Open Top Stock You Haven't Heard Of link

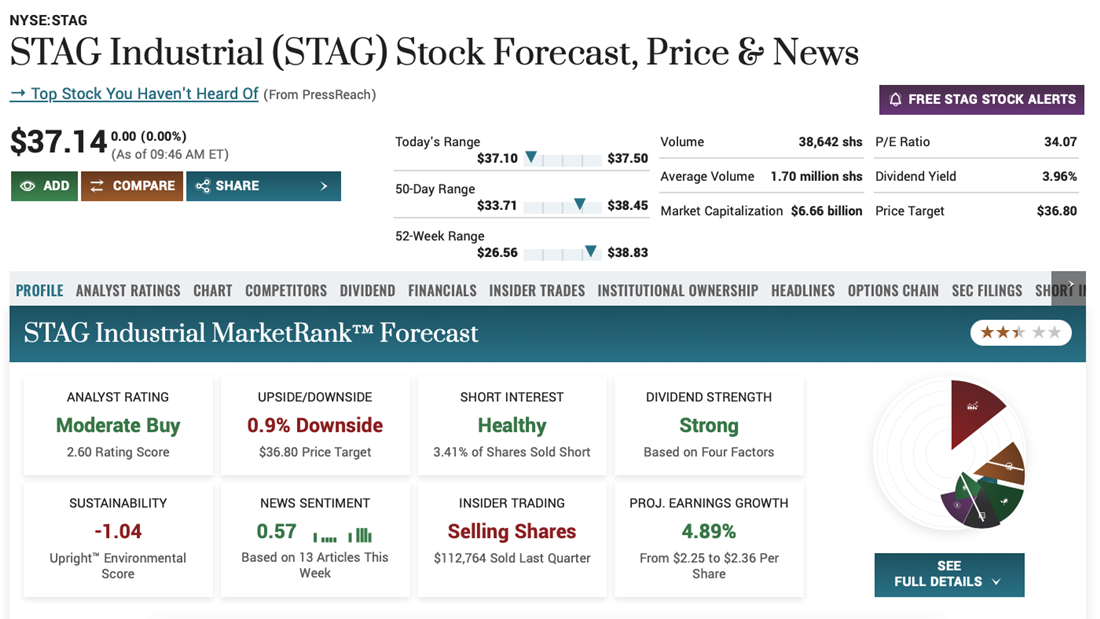tap(134, 94)
